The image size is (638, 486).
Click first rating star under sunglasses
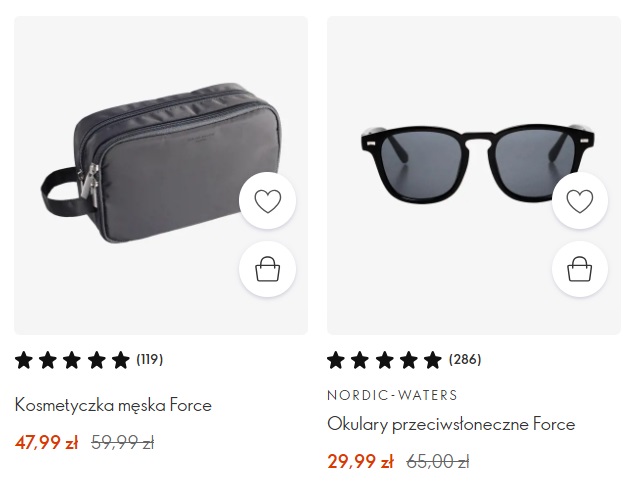click(336, 360)
